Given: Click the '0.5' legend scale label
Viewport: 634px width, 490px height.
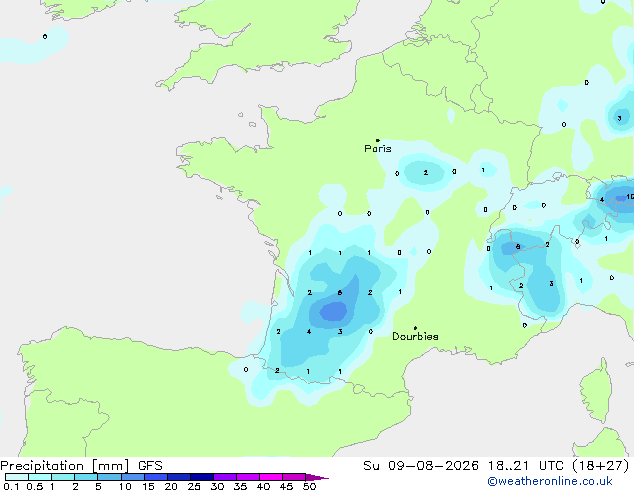Looking at the screenshot, I should pyautogui.click(x=35, y=486).
